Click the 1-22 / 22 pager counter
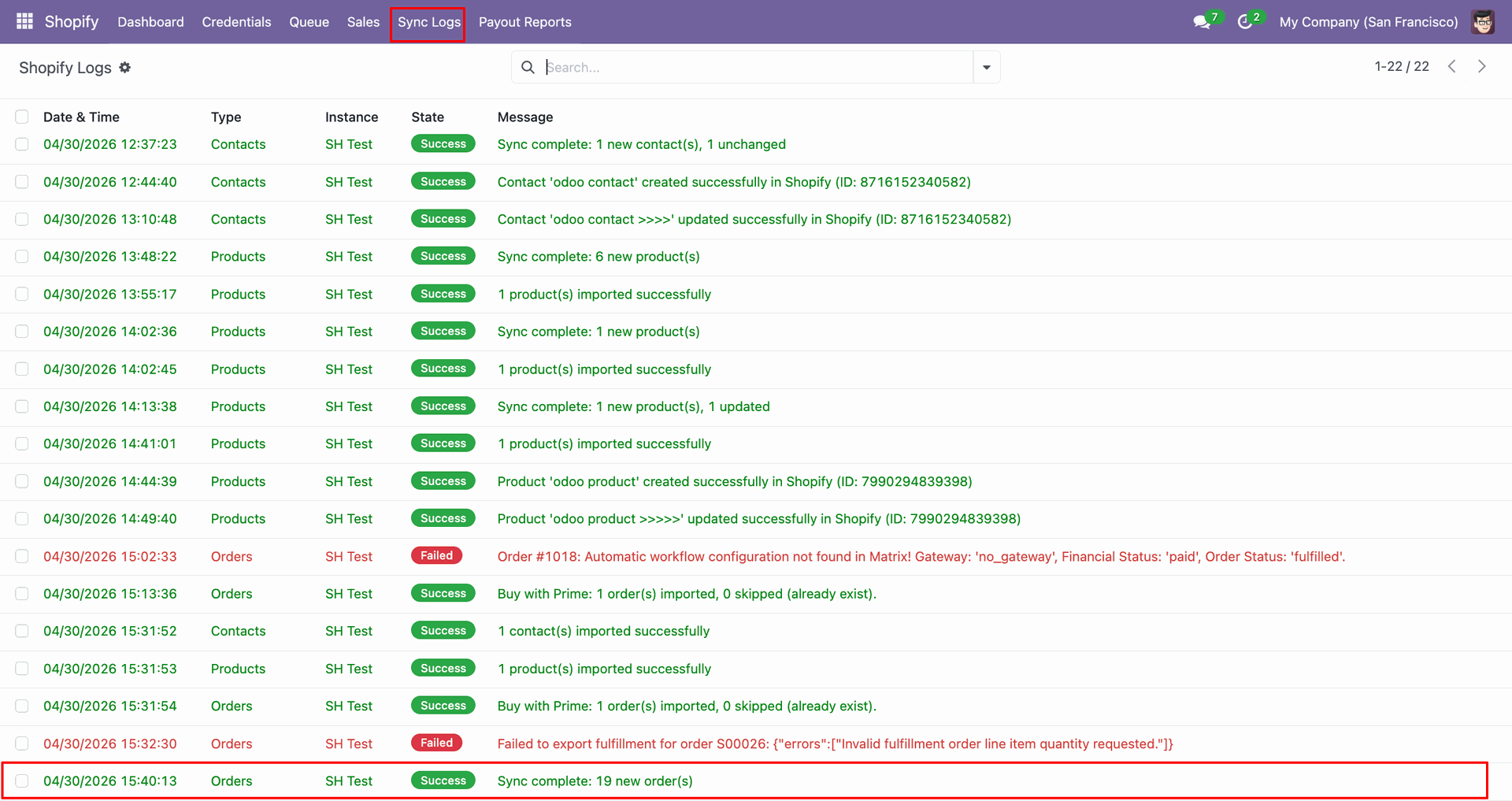This screenshot has width=1512, height=801. (x=1401, y=67)
